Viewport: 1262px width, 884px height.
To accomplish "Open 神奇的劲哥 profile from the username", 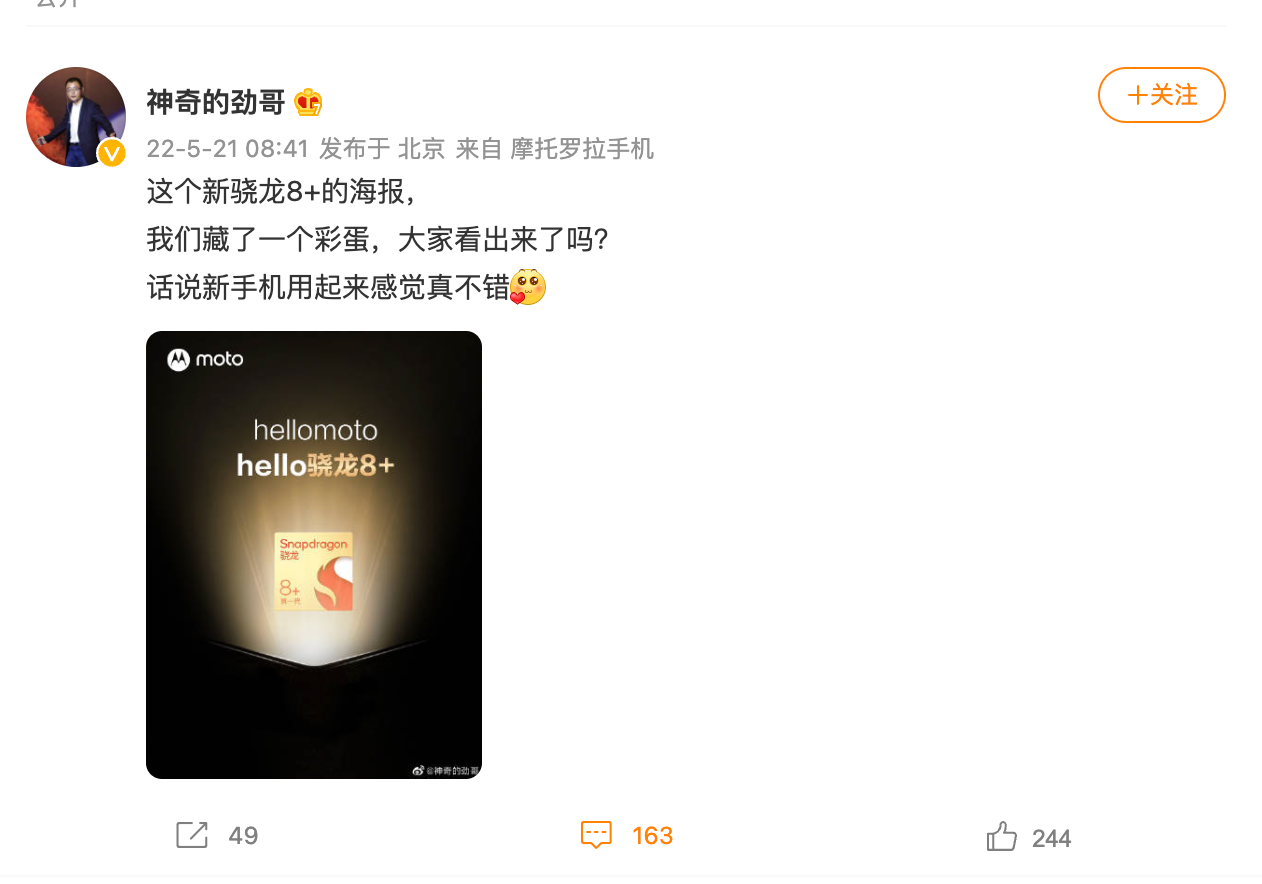I will [216, 102].
